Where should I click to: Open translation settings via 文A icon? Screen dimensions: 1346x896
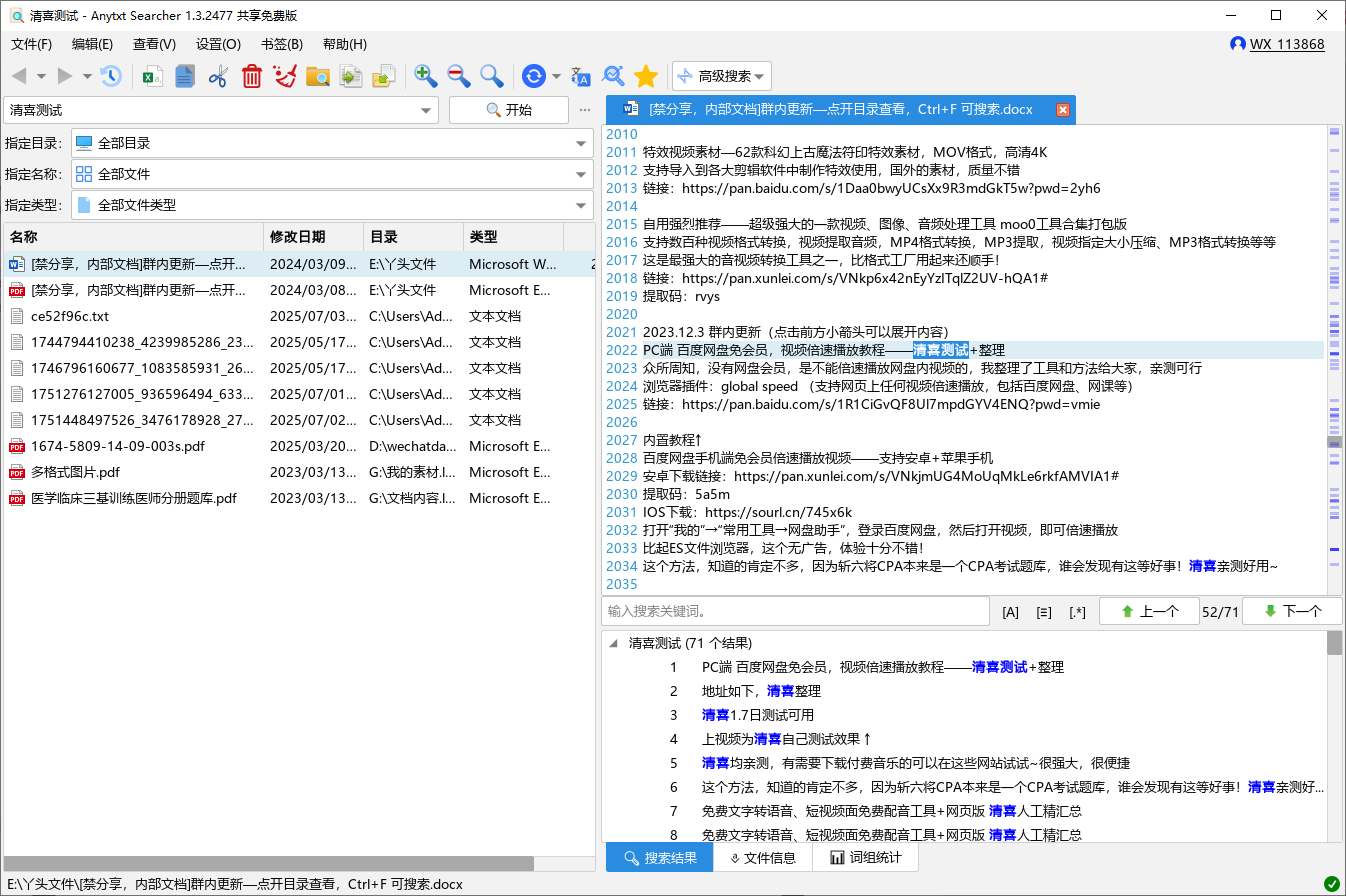coord(581,75)
